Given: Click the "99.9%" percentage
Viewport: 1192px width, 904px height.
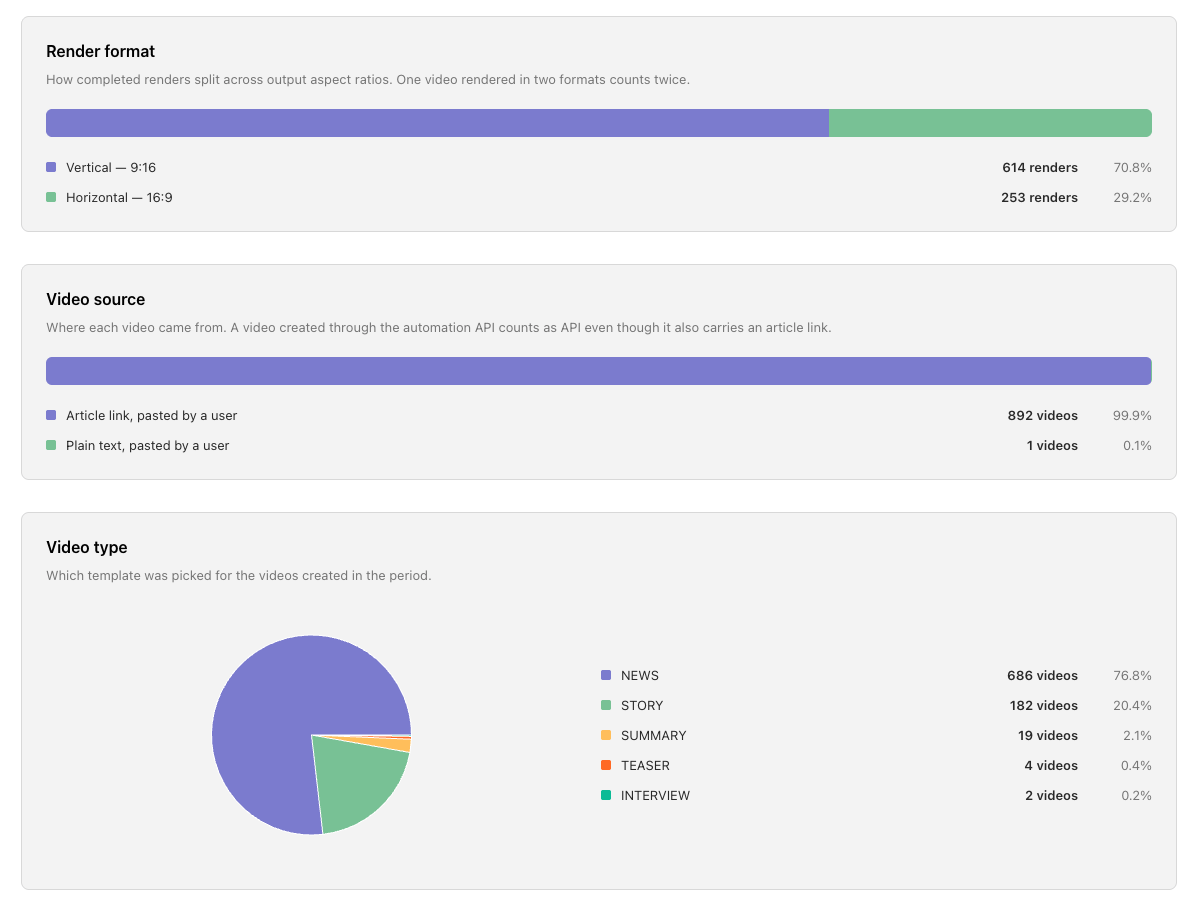Looking at the screenshot, I should pyautogui.click(x=1133, y=416).
